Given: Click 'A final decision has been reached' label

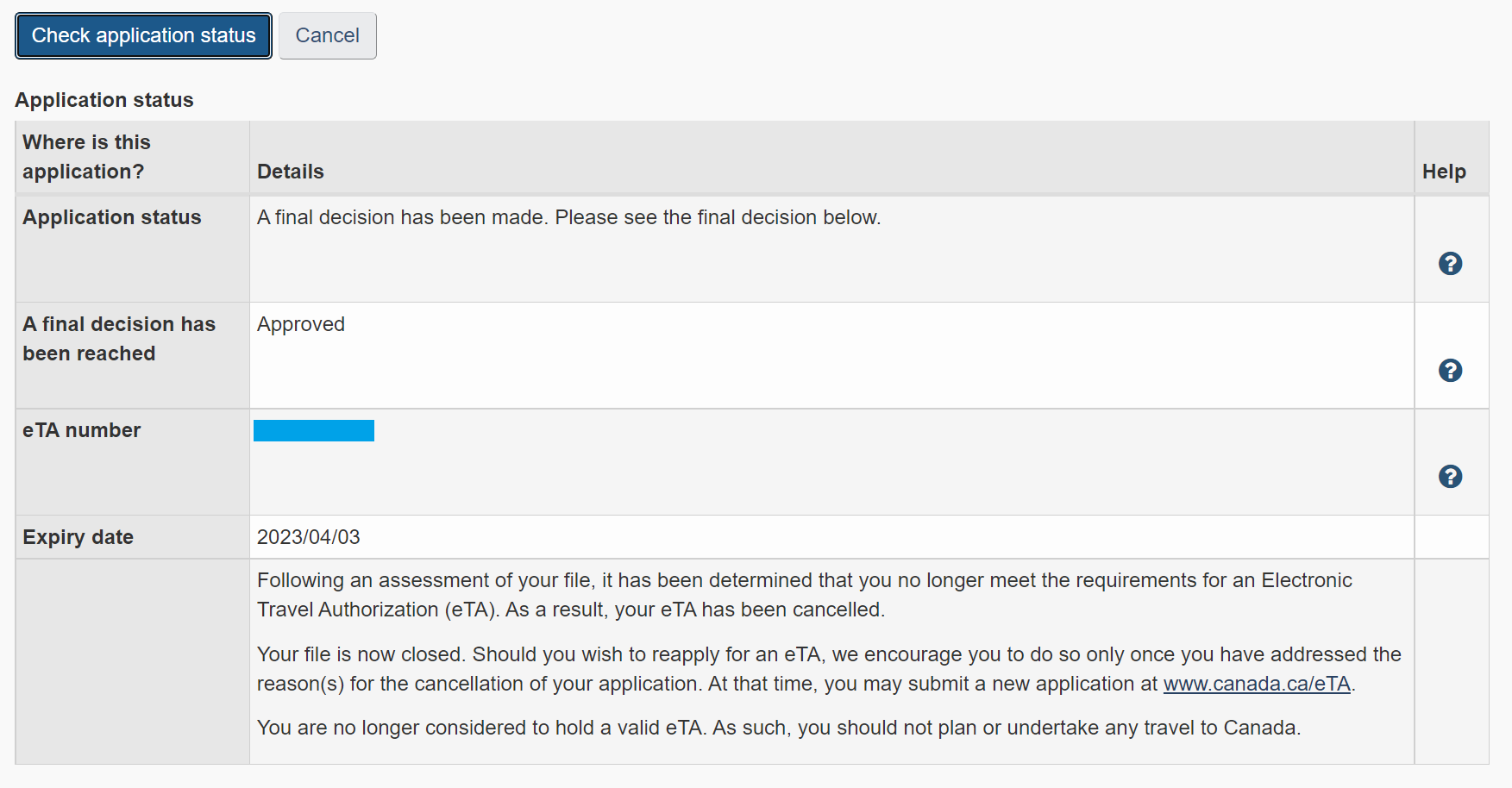Looking at the screenshot, I should pyautogui.click(x=119, y=339).
